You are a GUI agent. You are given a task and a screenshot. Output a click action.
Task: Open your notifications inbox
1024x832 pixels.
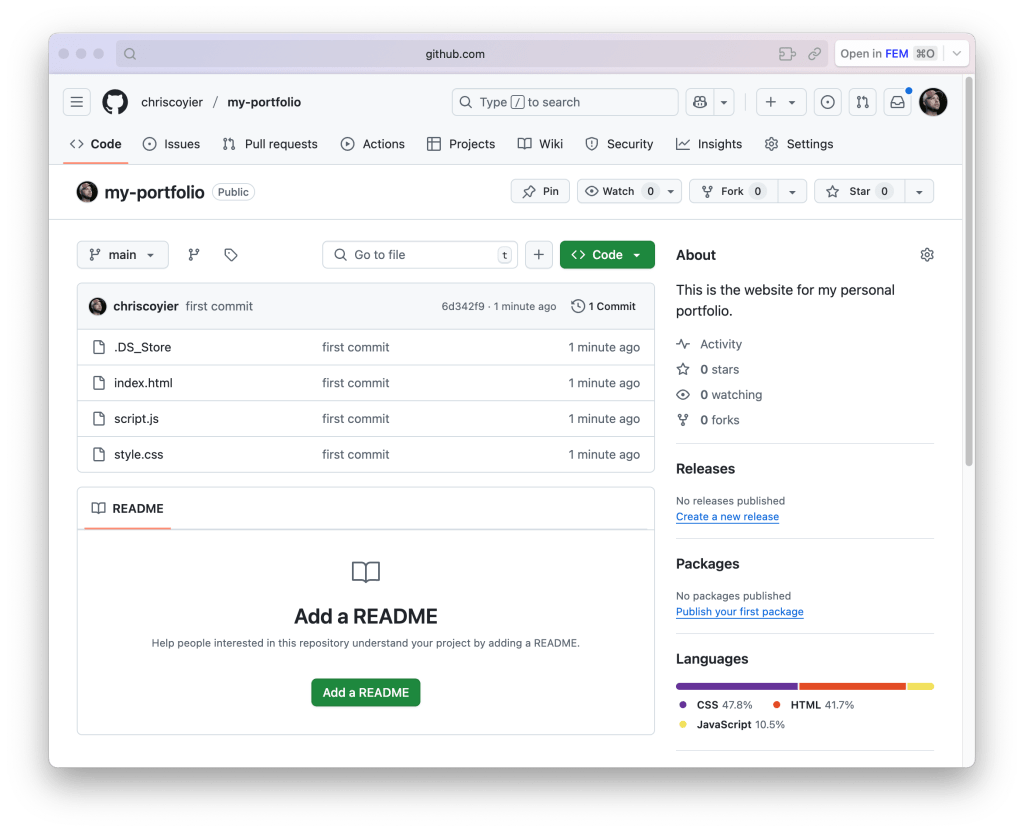tap(897, 101)
